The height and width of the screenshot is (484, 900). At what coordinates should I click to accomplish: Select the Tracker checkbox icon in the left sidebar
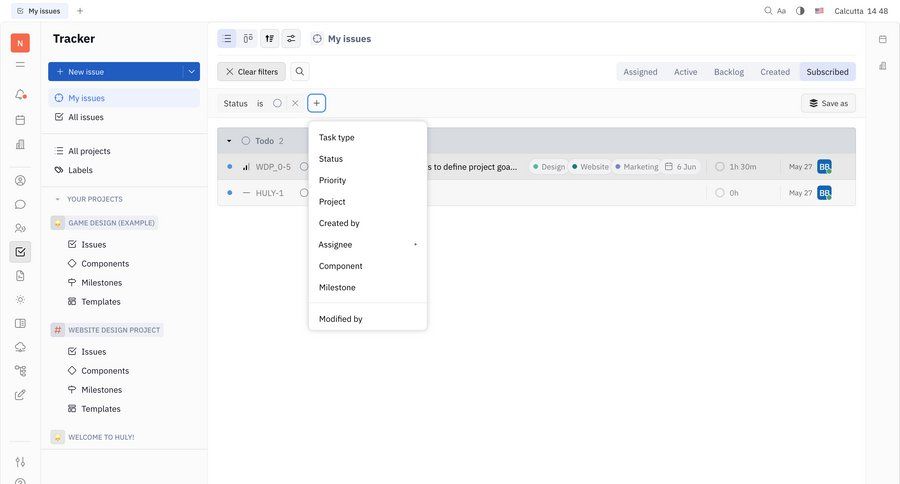[20, 251]
